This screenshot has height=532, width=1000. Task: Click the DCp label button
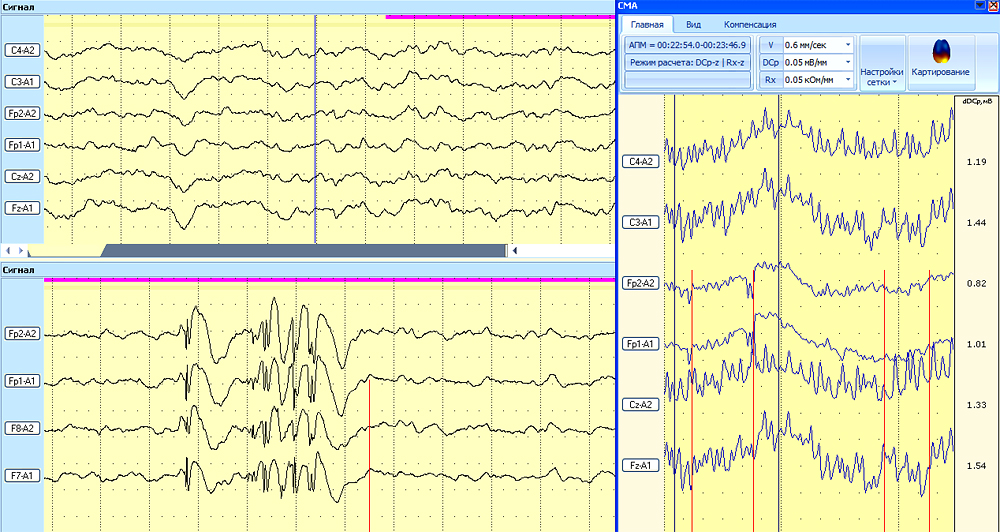pyautogui.click(x=771, y=62)
